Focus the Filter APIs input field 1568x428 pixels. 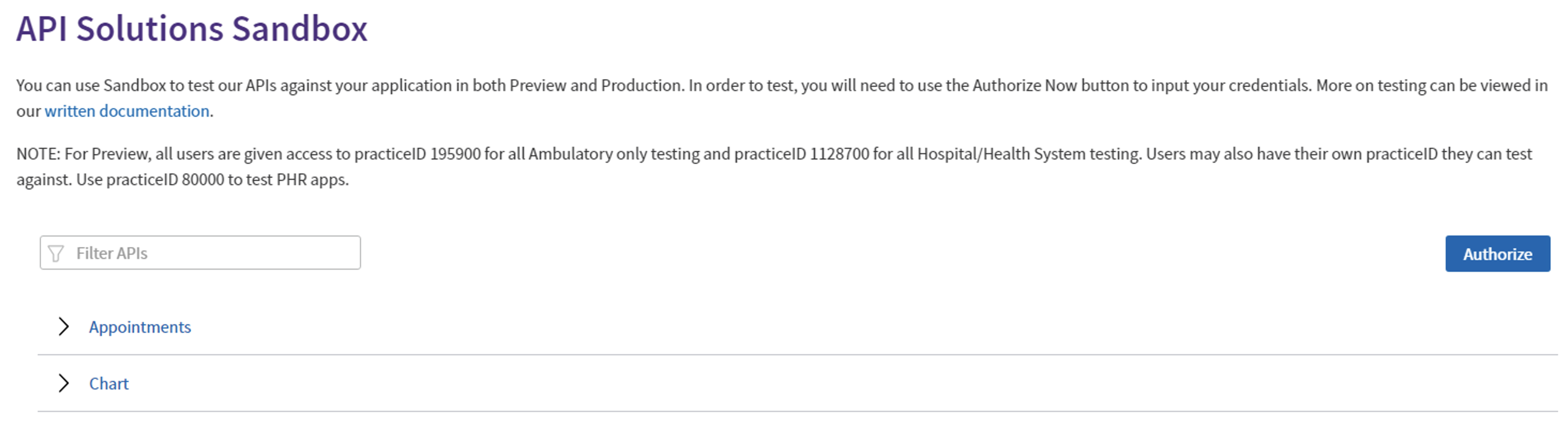(x=200, y=253)
